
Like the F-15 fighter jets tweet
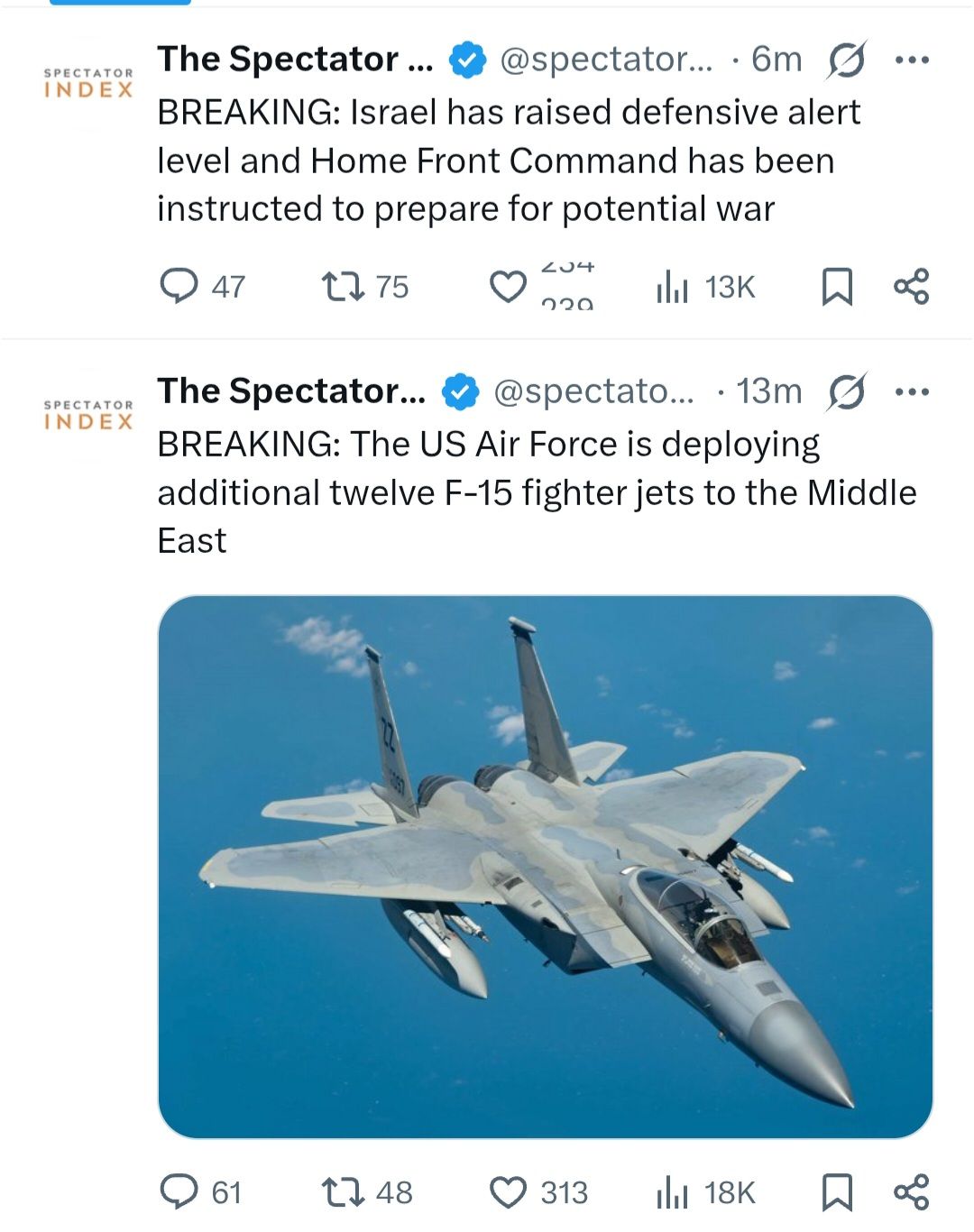(x=508, y=1192)
